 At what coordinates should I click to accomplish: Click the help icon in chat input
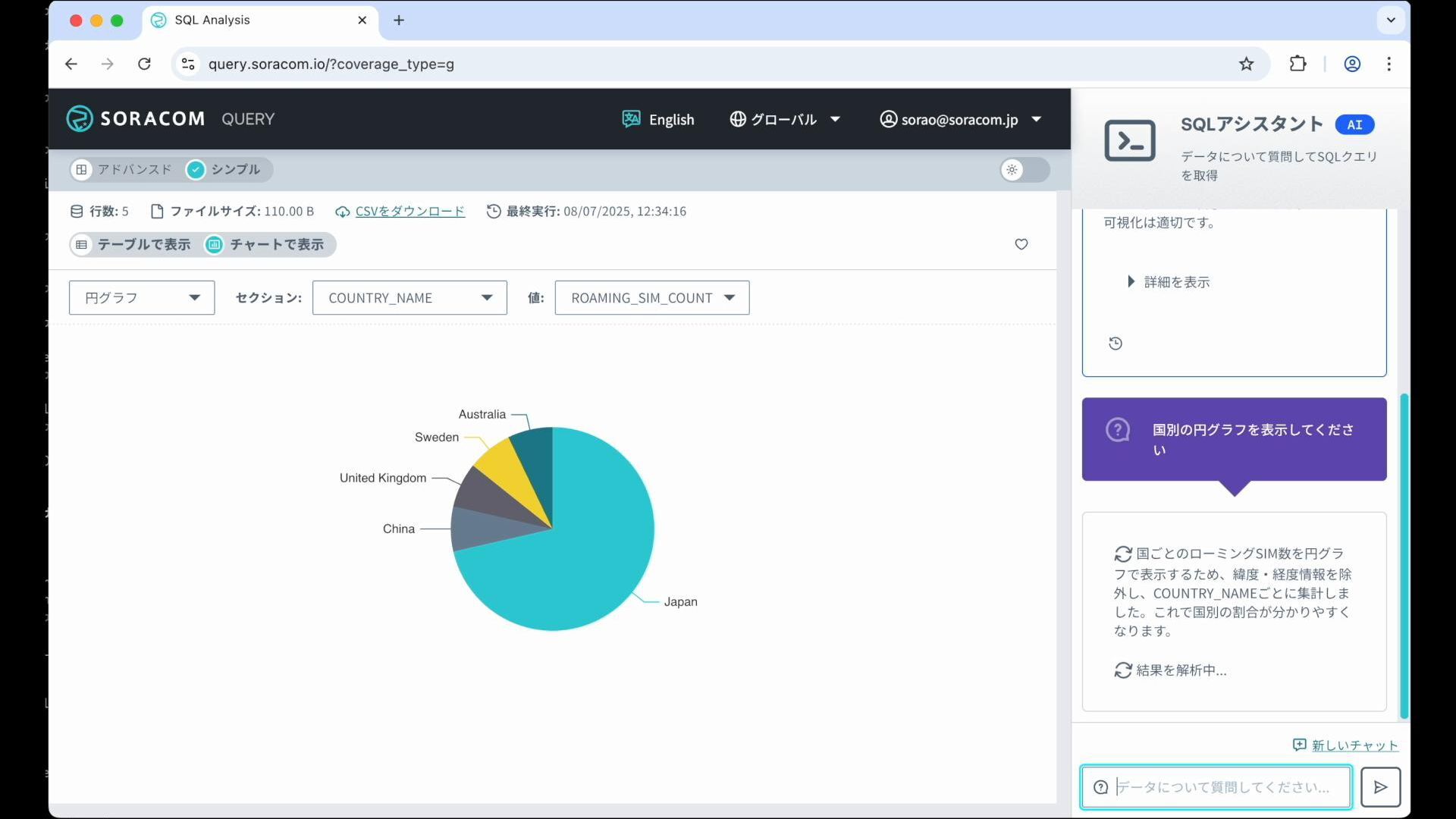pos(1101,787)
